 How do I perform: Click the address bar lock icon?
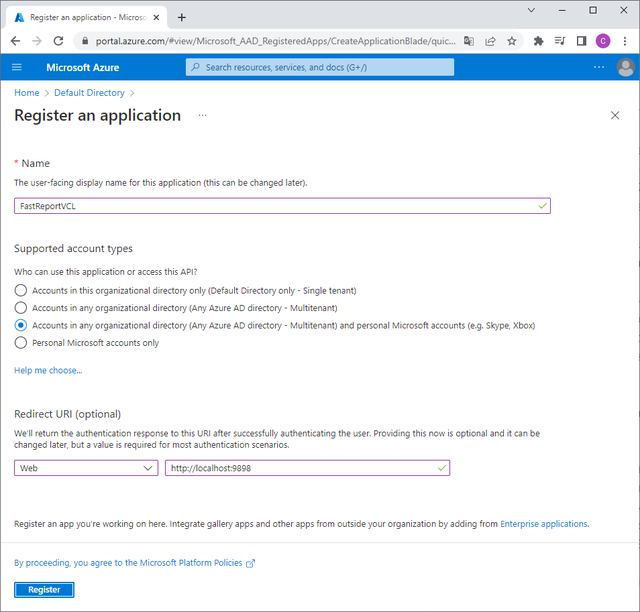coord(85,41)
